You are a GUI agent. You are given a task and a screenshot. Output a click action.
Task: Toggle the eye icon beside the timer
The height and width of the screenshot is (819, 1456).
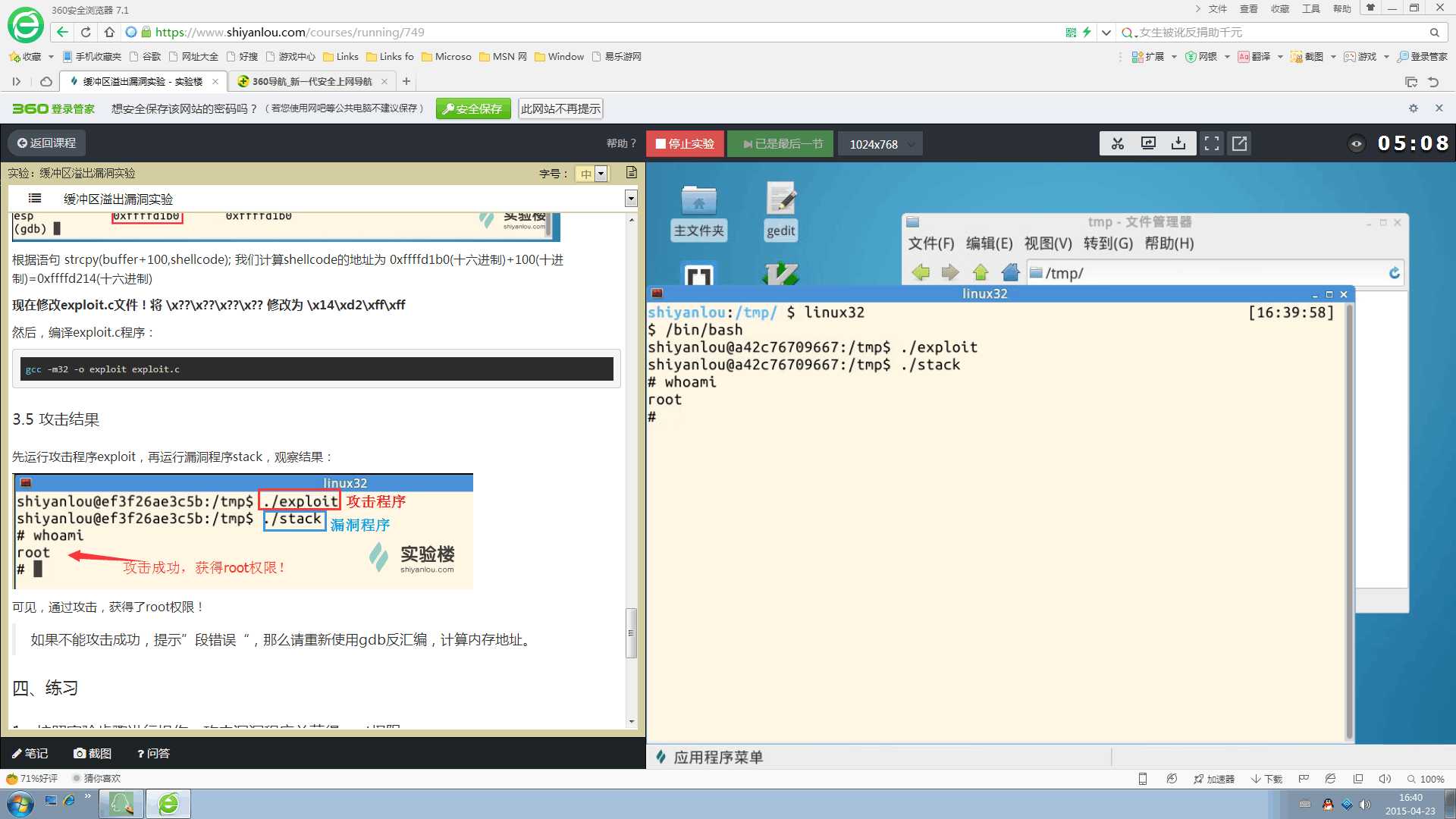point(1356,143)
